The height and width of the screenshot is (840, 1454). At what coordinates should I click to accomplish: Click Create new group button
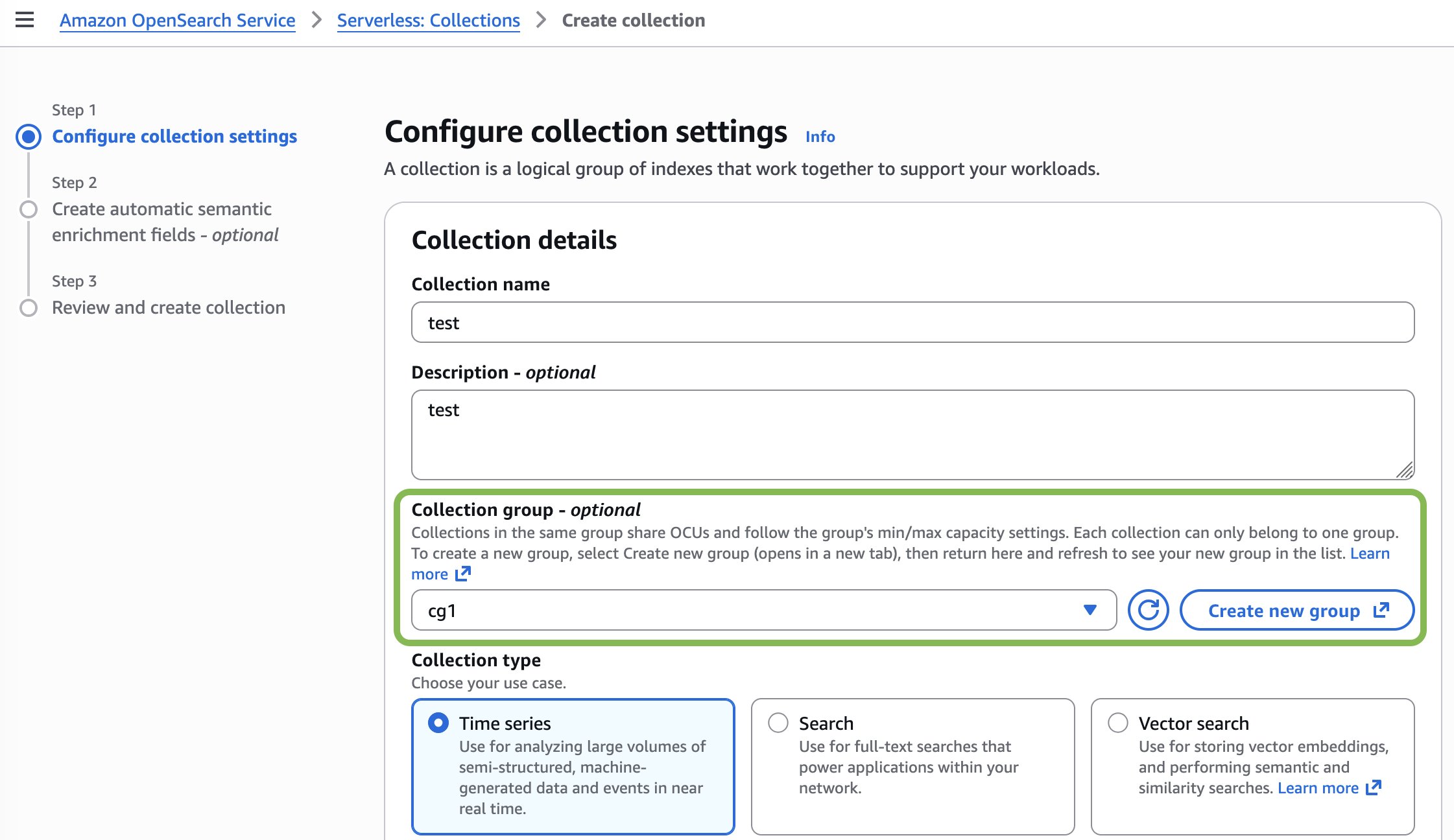click(x=1284, y=610)
